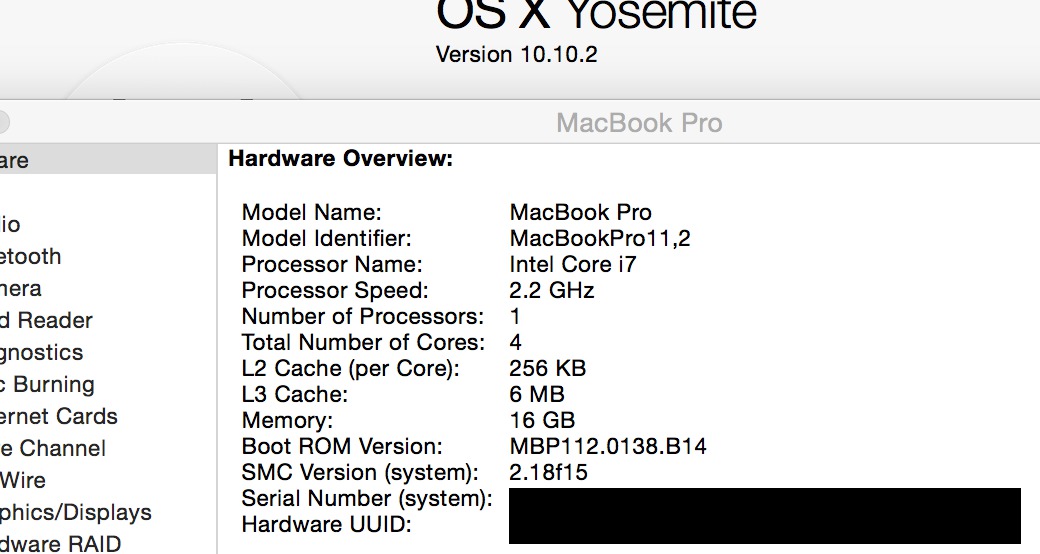Click the Boot ROM version MBP112.0138.B14

point(608,446)
